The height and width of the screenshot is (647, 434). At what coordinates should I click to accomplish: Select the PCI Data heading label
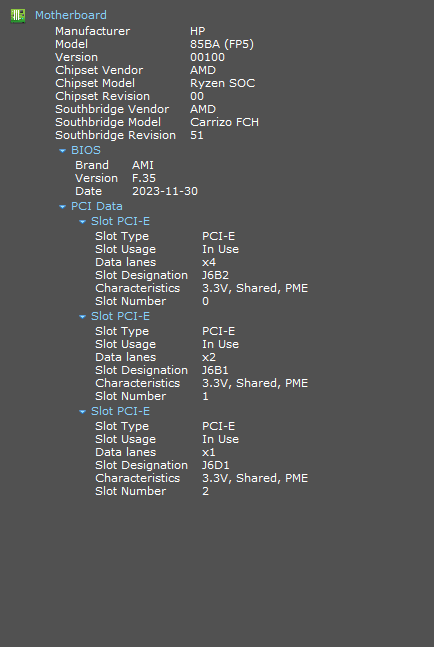(97, 206)
